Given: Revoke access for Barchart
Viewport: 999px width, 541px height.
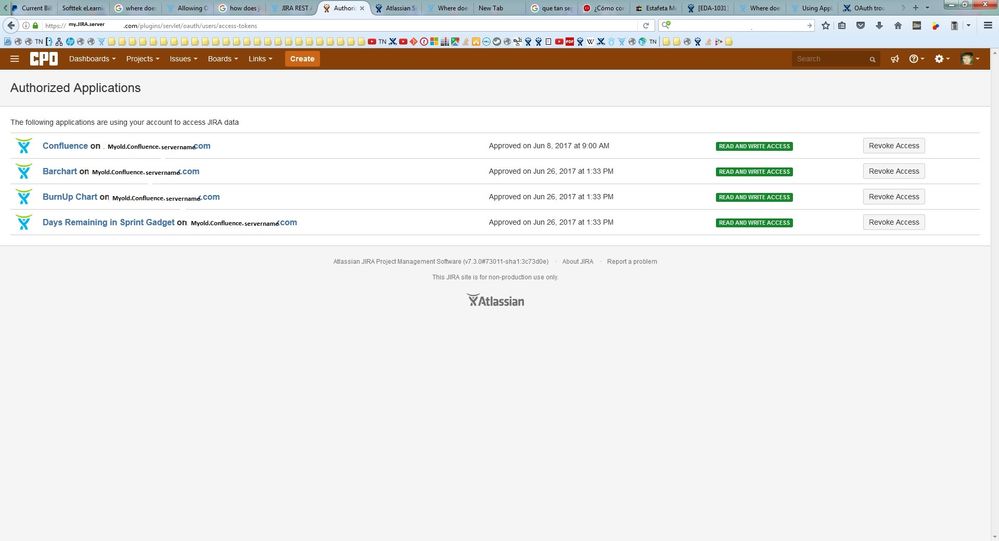Looking at the screenshot, I should click(x=893, y=171).
